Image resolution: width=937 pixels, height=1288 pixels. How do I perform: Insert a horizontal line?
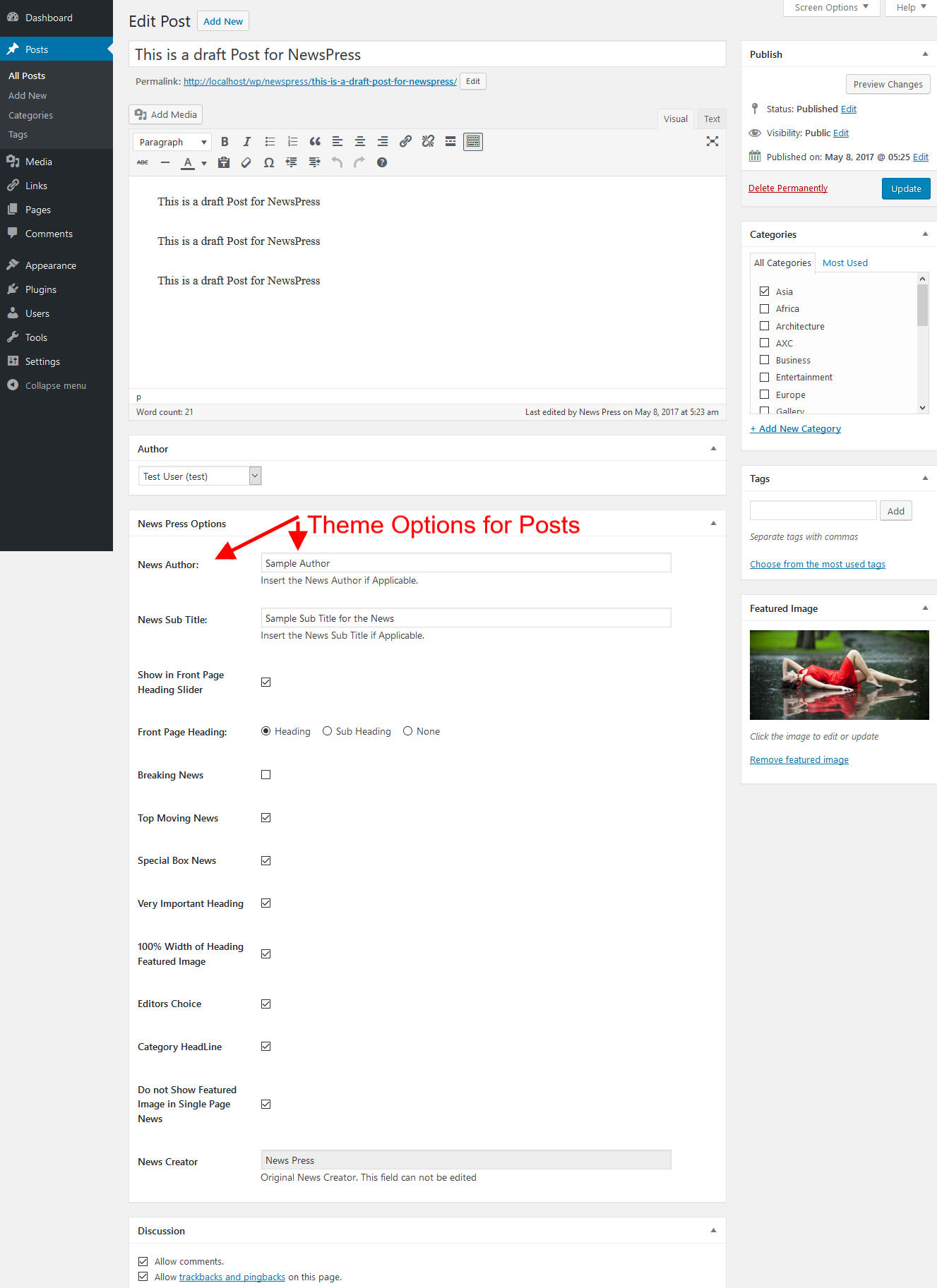coord(165,162)
